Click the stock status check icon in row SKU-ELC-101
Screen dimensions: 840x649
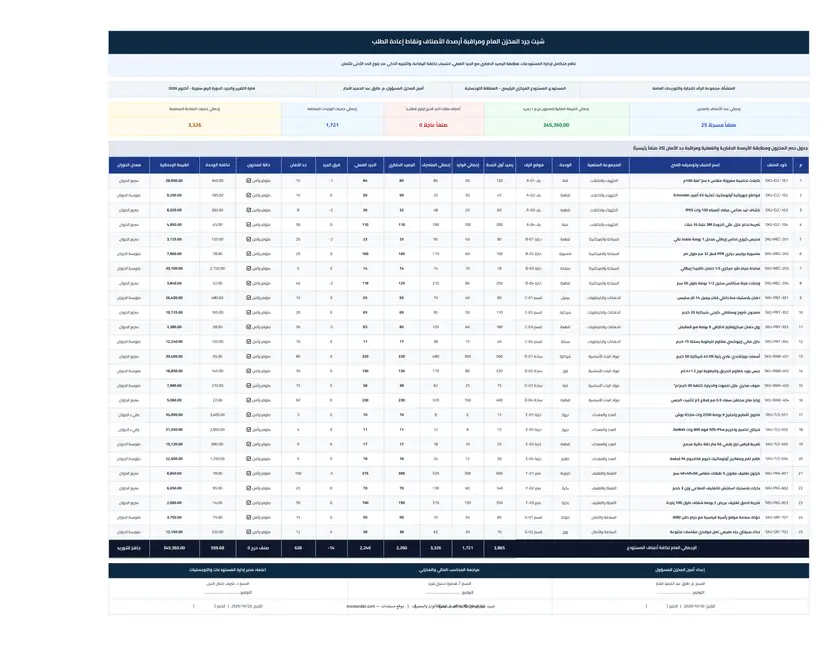coord(249,181)
